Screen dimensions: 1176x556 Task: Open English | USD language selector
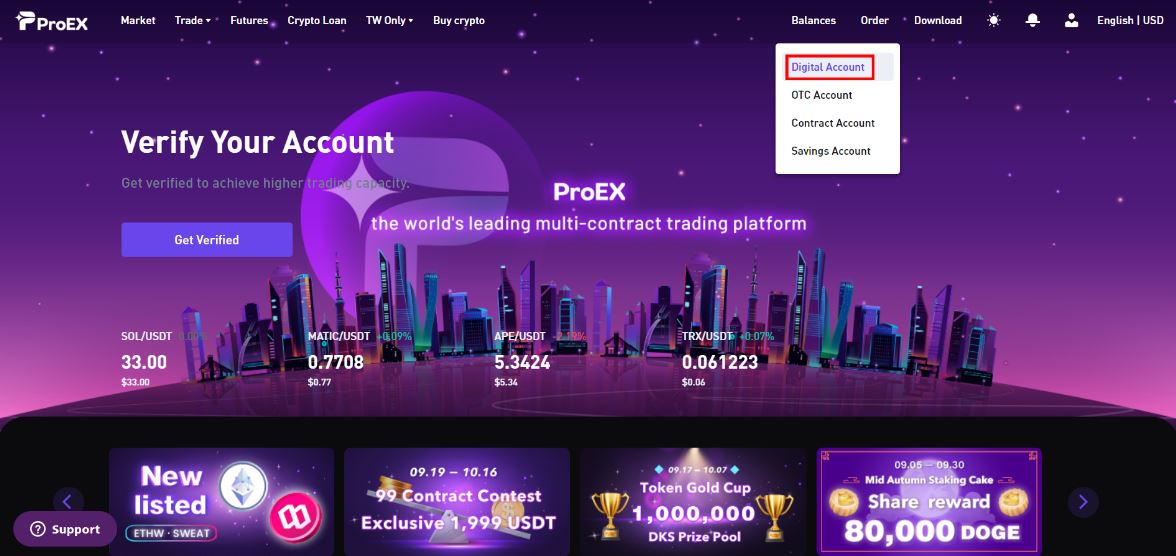click(1130, 20)
